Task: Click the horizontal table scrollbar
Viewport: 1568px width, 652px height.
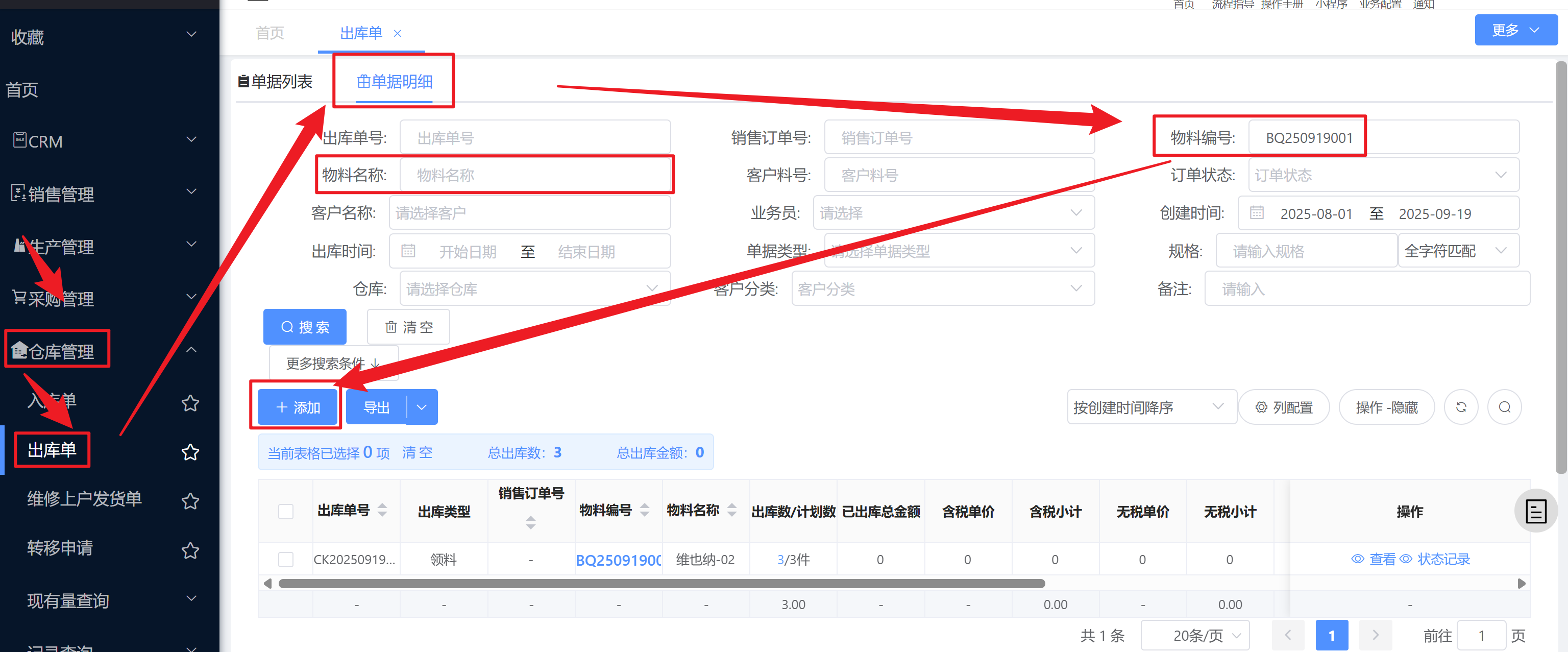Action: coord(661,583)
